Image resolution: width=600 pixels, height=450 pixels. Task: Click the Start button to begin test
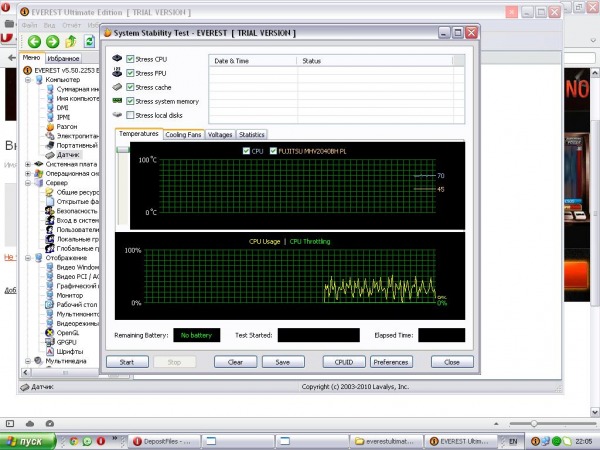(x=127, y=362)
